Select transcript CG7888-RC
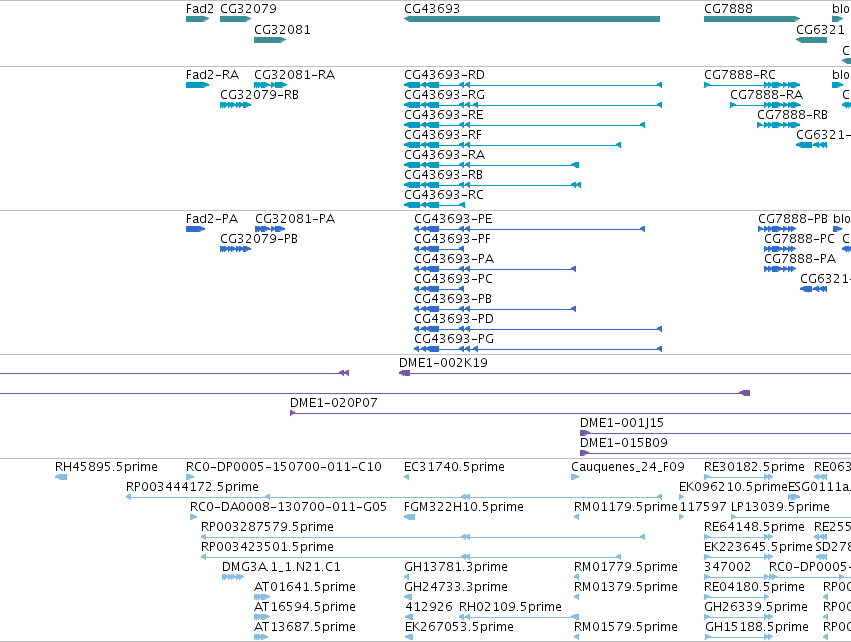Viewport: 851px width, 642px height. click(752, 85)
